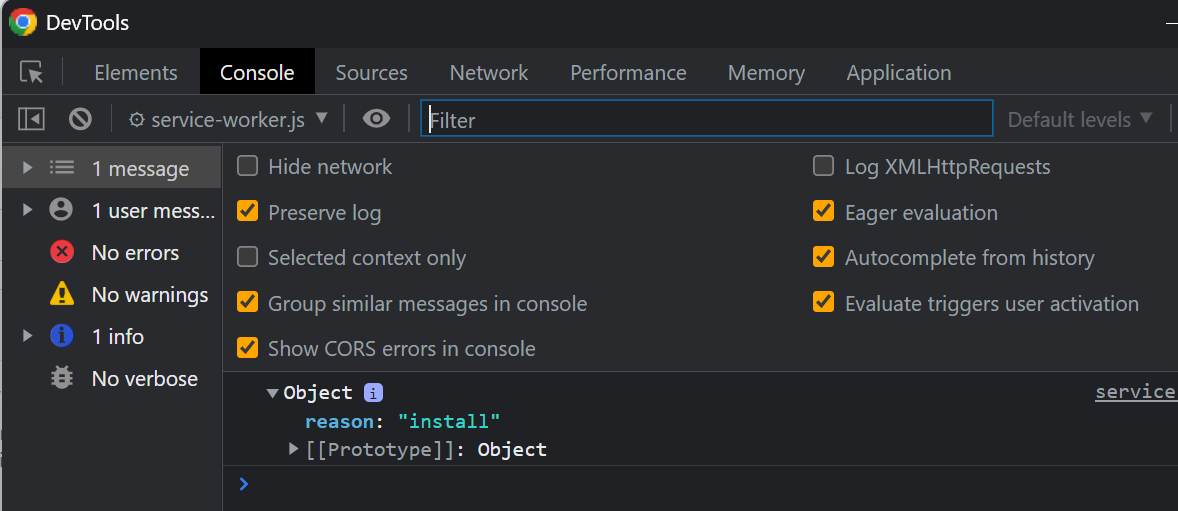Open the service-worker source link
This screenshot has width=1178, height=511.
coord(1135,392)
